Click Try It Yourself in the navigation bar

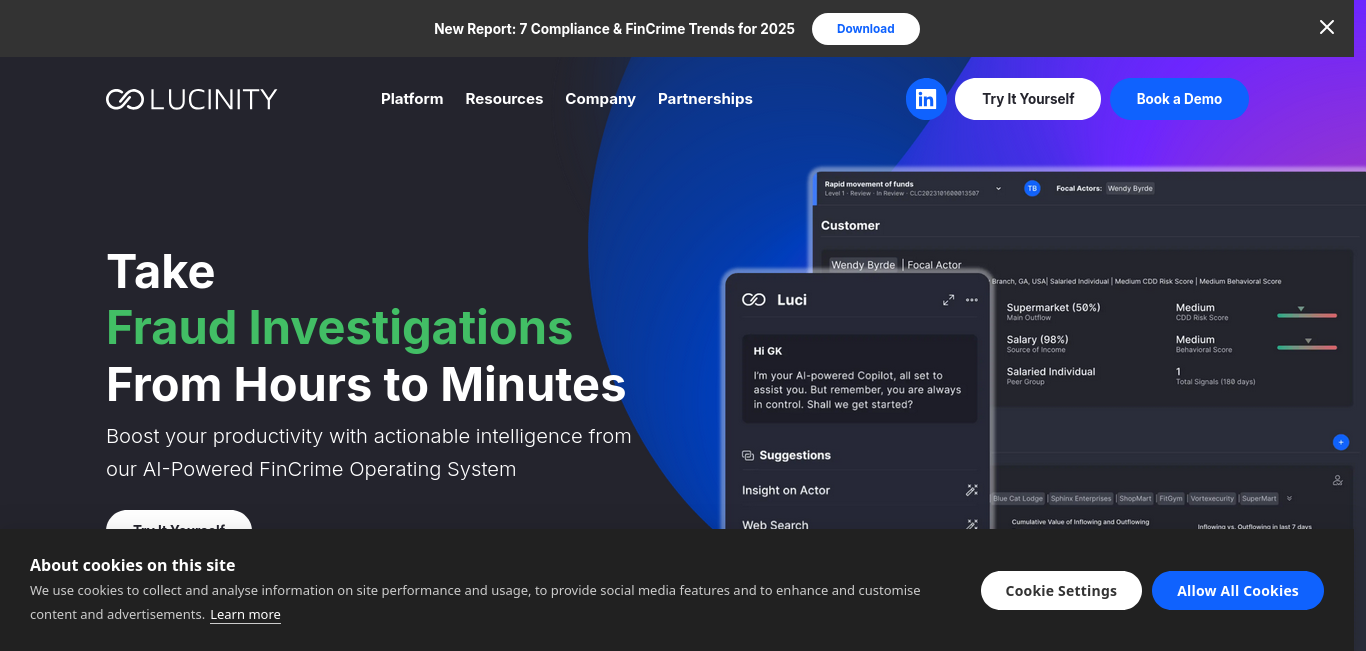[1028, 99]
